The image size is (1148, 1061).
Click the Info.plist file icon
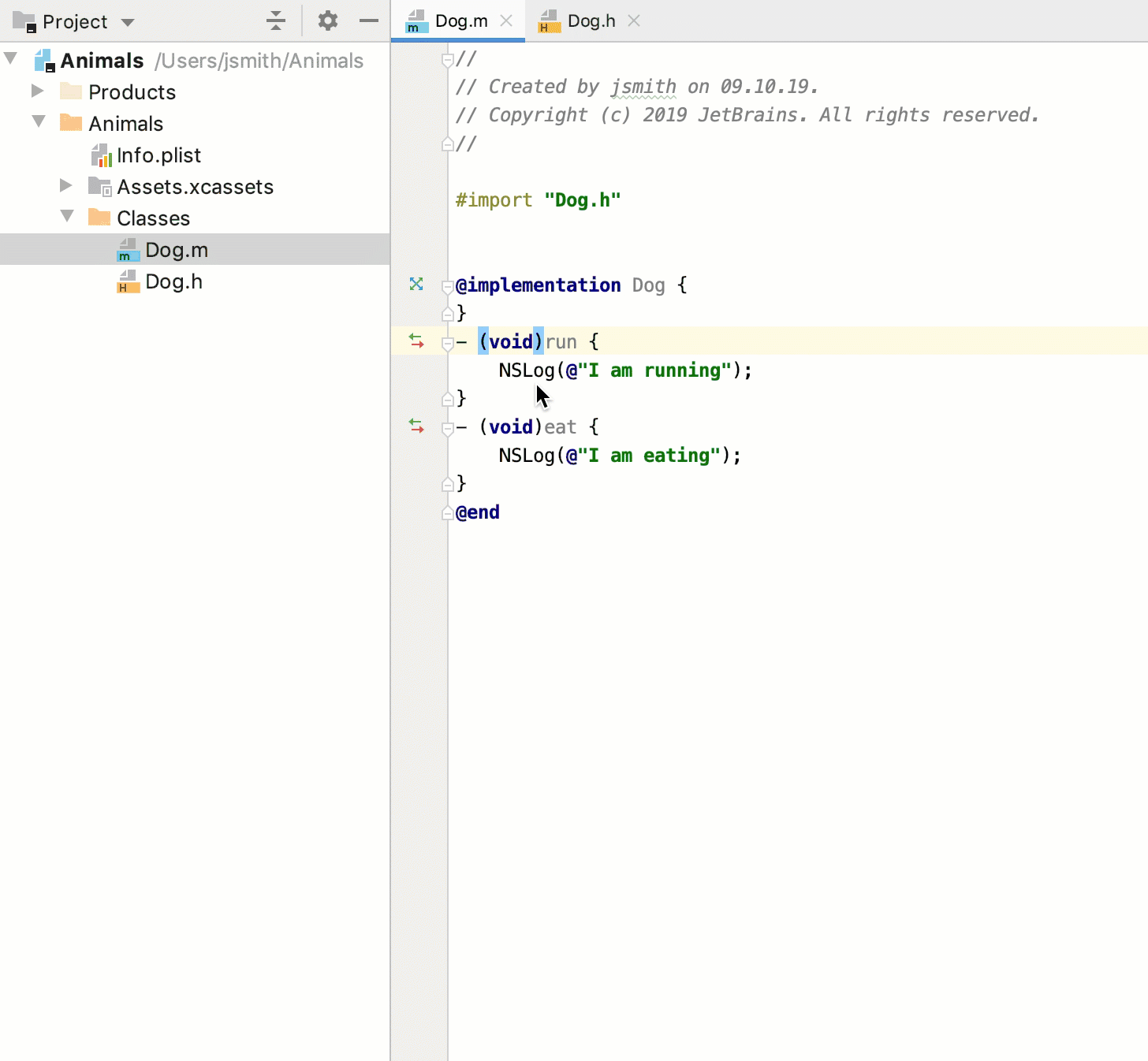coord(102,155)
